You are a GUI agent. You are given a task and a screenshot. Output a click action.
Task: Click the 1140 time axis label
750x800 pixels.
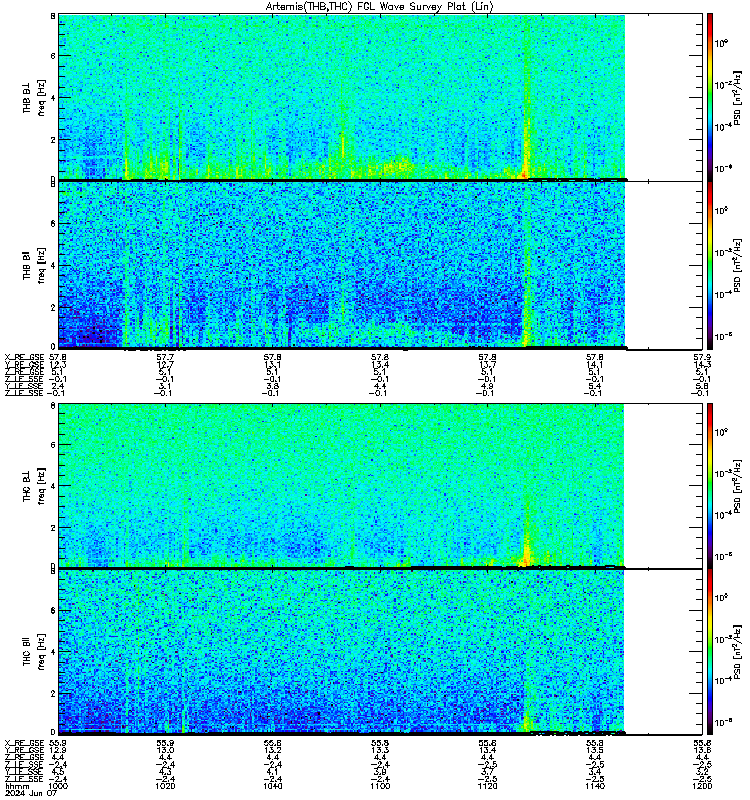click(595, 786)
